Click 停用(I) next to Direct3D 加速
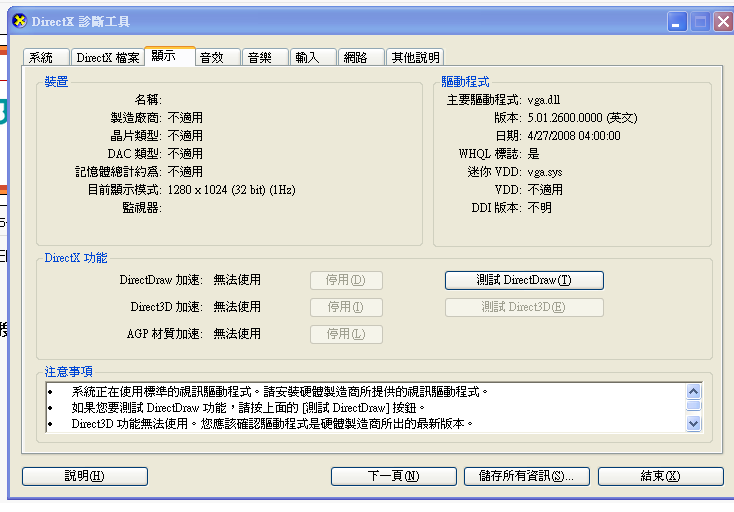 (346, 307)
